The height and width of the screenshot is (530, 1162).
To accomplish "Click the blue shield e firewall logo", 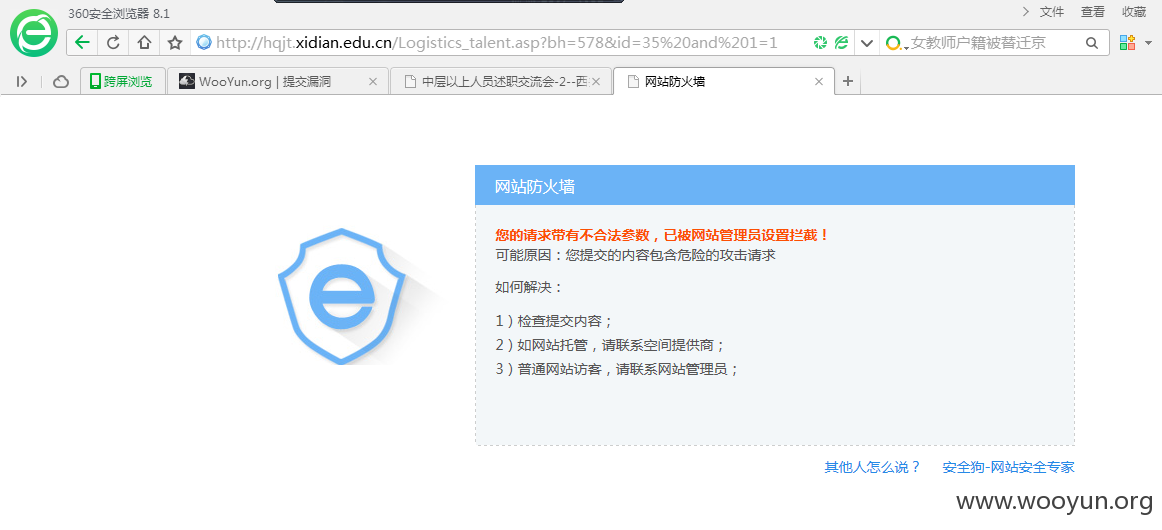I will [x=342, y=296].
